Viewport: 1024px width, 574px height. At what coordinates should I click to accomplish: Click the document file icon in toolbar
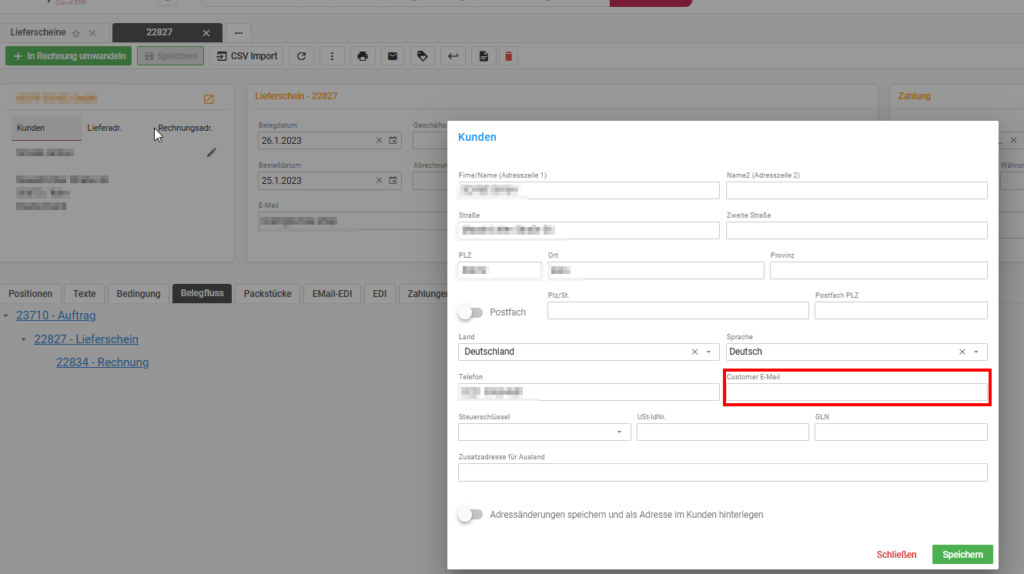tap(483, 56)
